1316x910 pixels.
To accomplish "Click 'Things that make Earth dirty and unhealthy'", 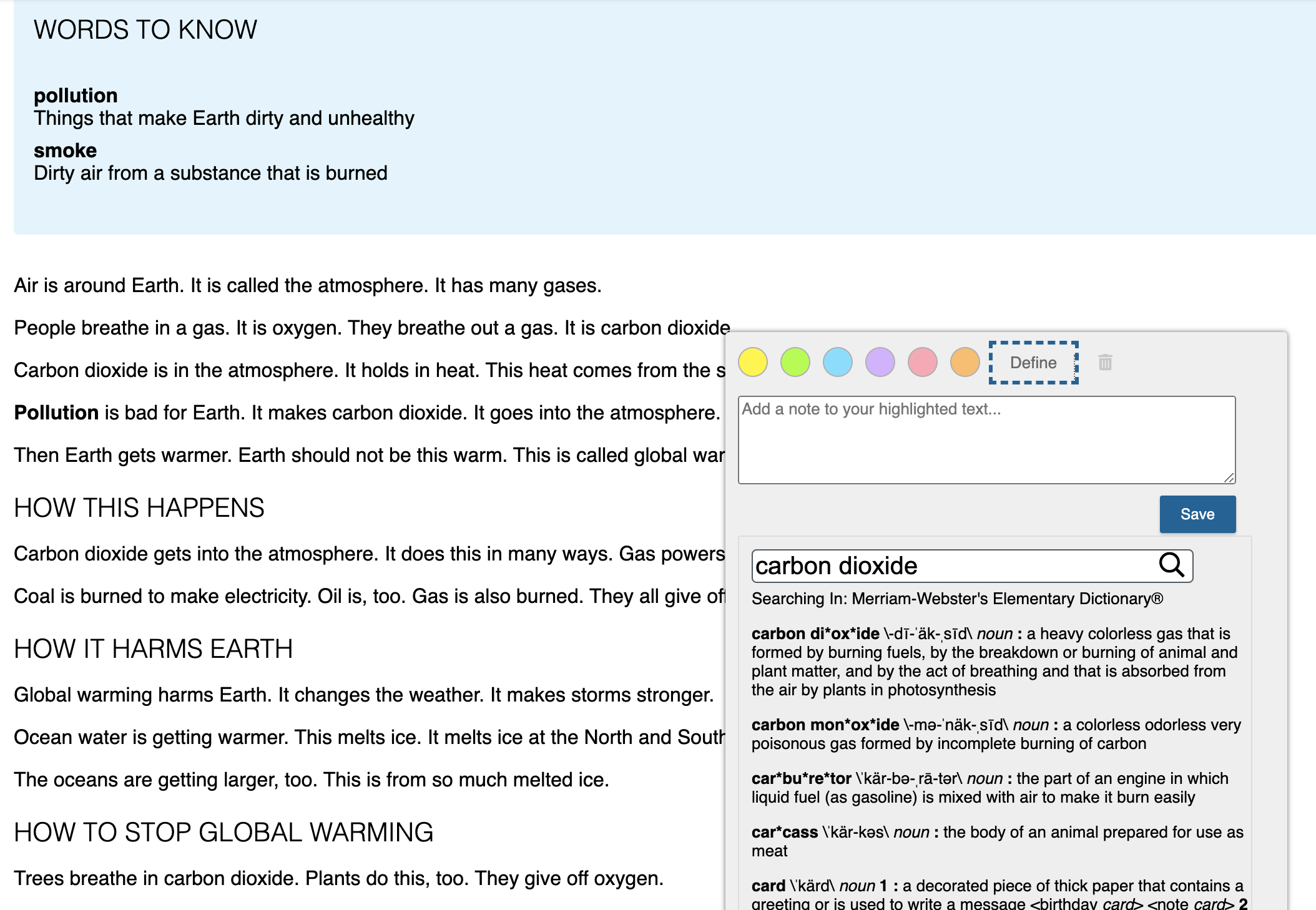I will tap(224, 119).
